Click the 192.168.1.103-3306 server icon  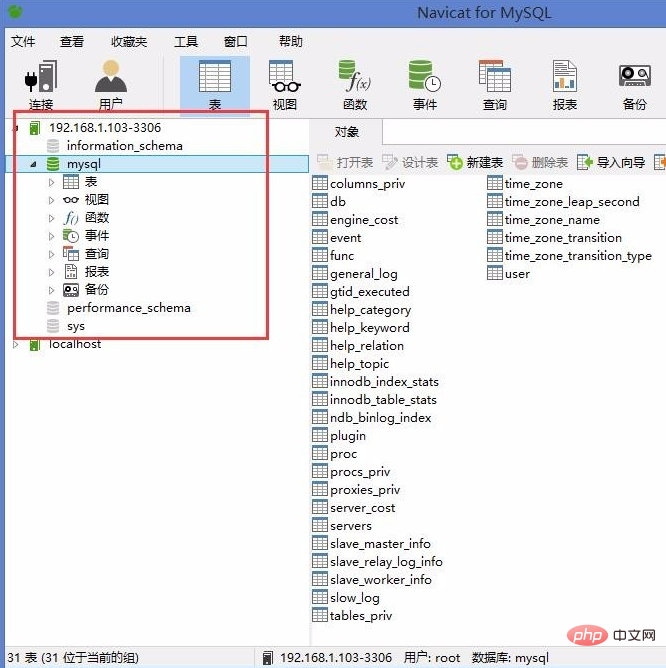[x=35, y=128]
